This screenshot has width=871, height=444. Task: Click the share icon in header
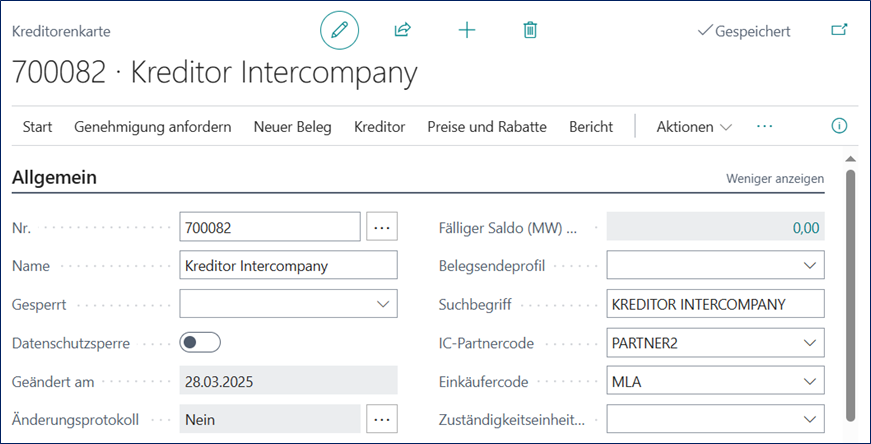click(402, 30)
